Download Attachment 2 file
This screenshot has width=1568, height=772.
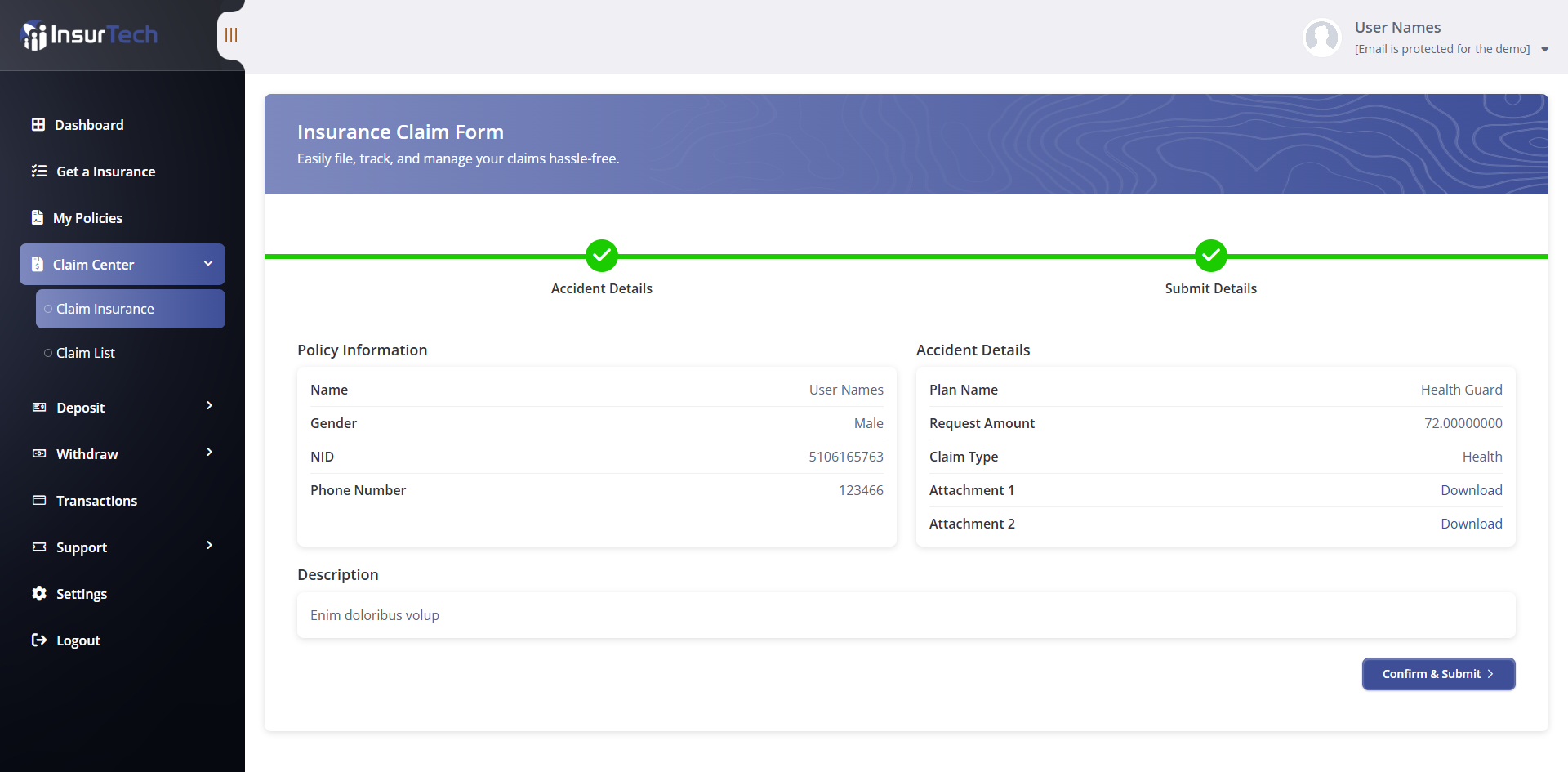(x=1471, y=524)
